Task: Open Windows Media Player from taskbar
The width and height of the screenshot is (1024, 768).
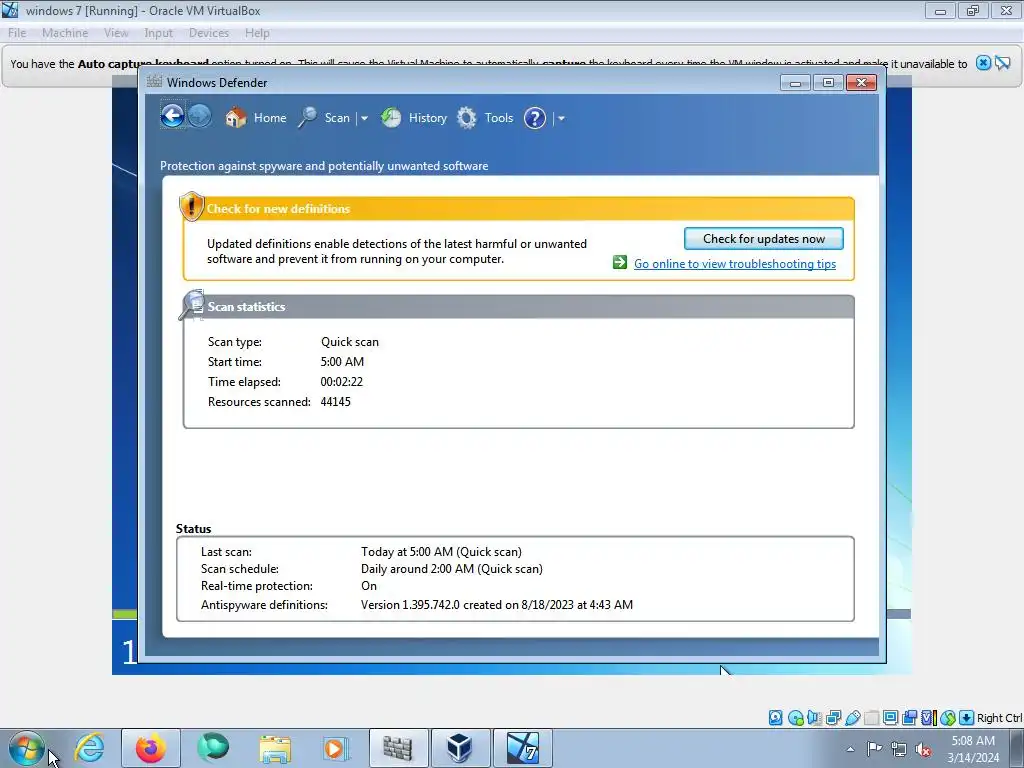Action: tap(336, 748)
